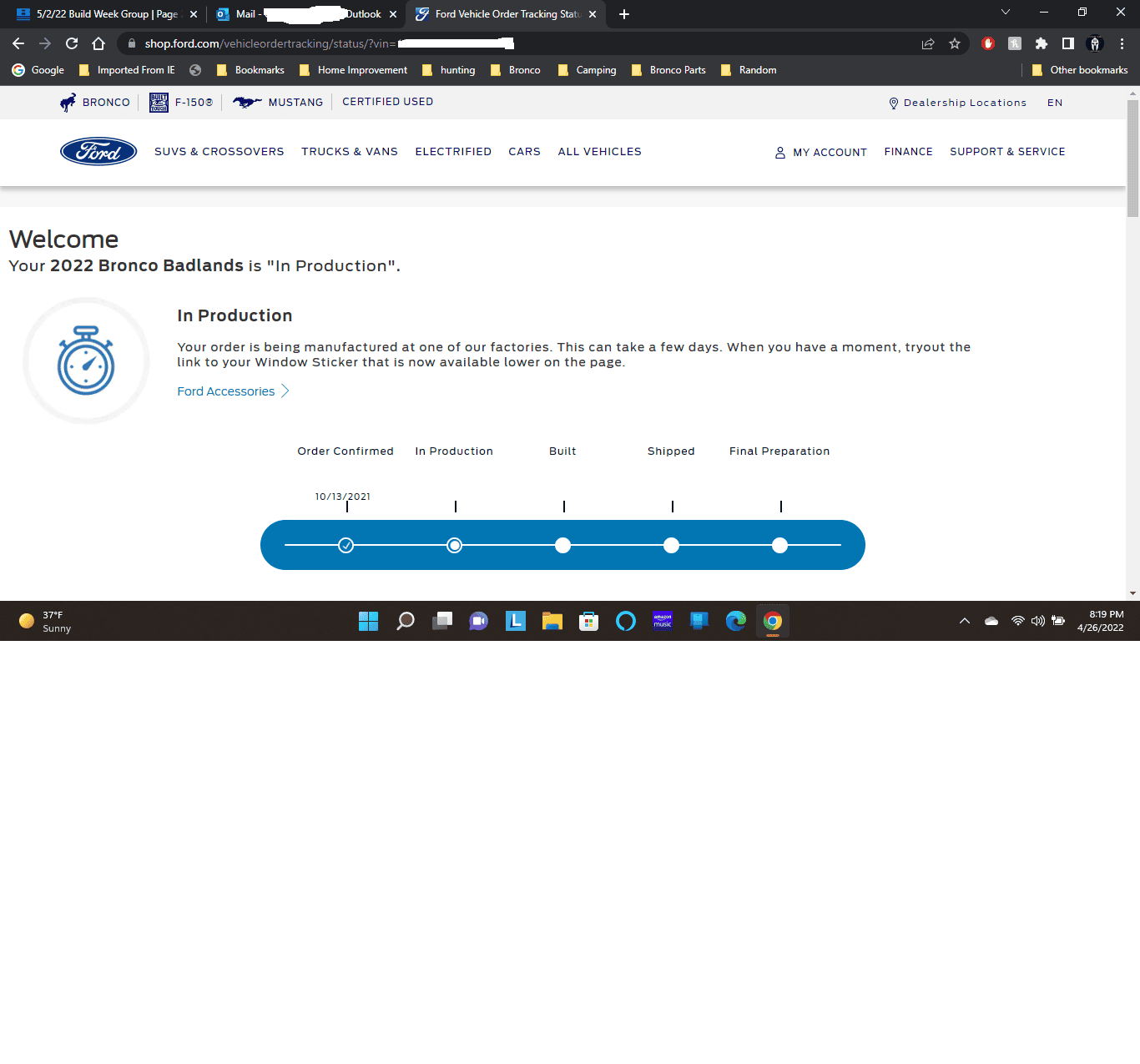Open the Chrome extensions puzzle icon
Viewport: 1140px width, 1064px height.
1042,43
